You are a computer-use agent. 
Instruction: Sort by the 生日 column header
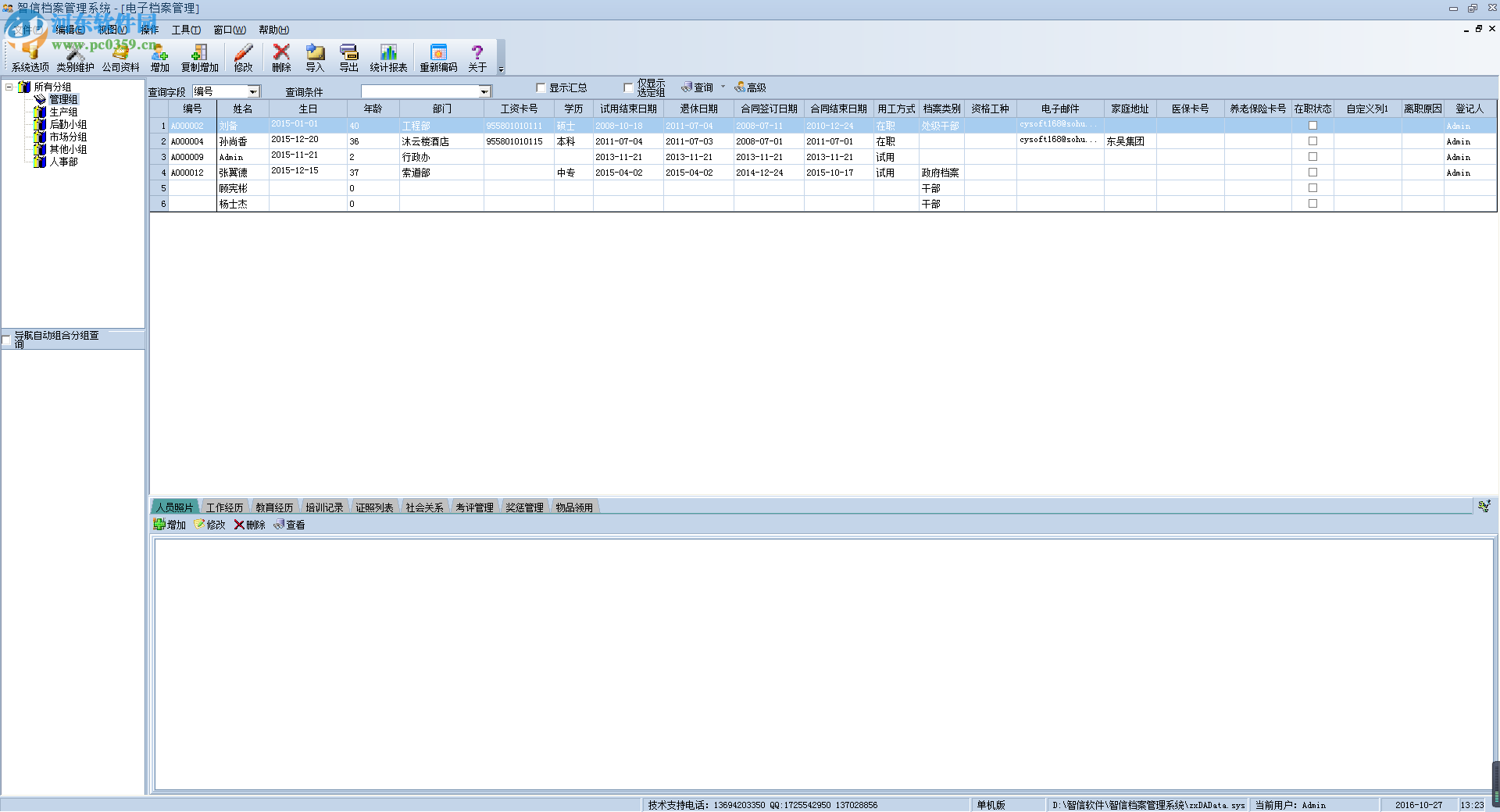tap(308, 109)
